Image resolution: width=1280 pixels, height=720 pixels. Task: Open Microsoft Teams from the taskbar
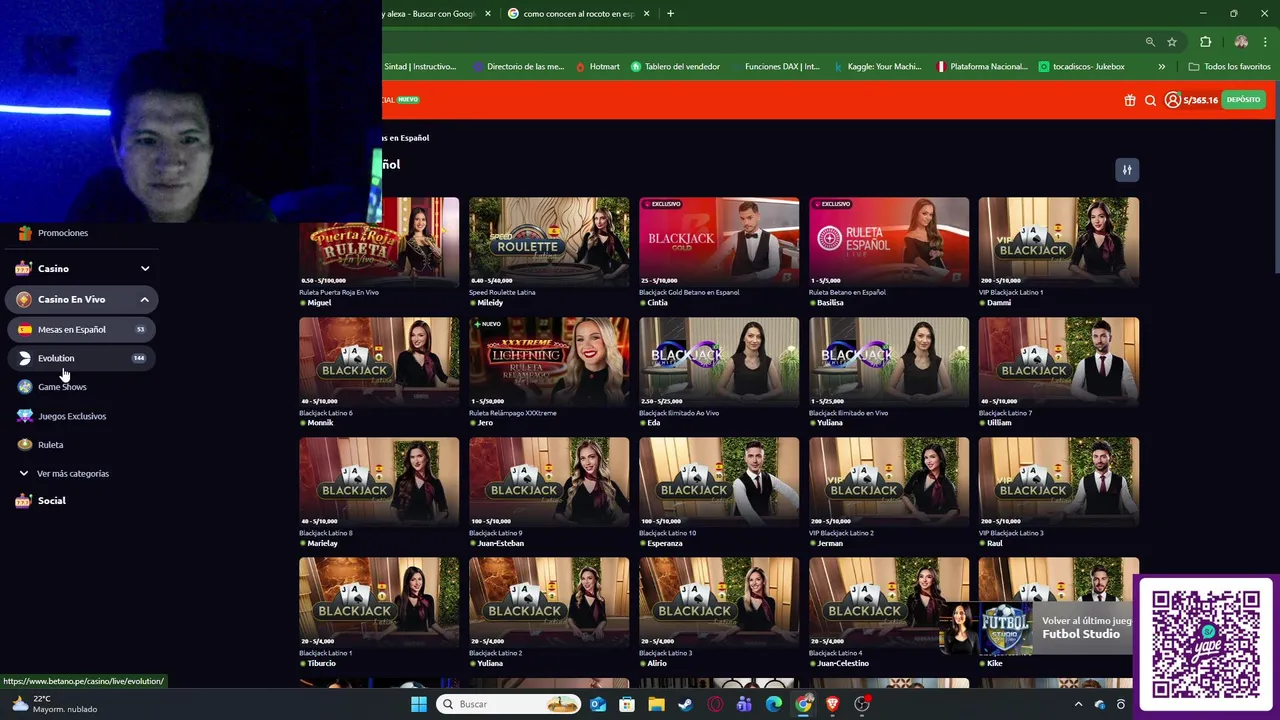[x=744, y=704]
